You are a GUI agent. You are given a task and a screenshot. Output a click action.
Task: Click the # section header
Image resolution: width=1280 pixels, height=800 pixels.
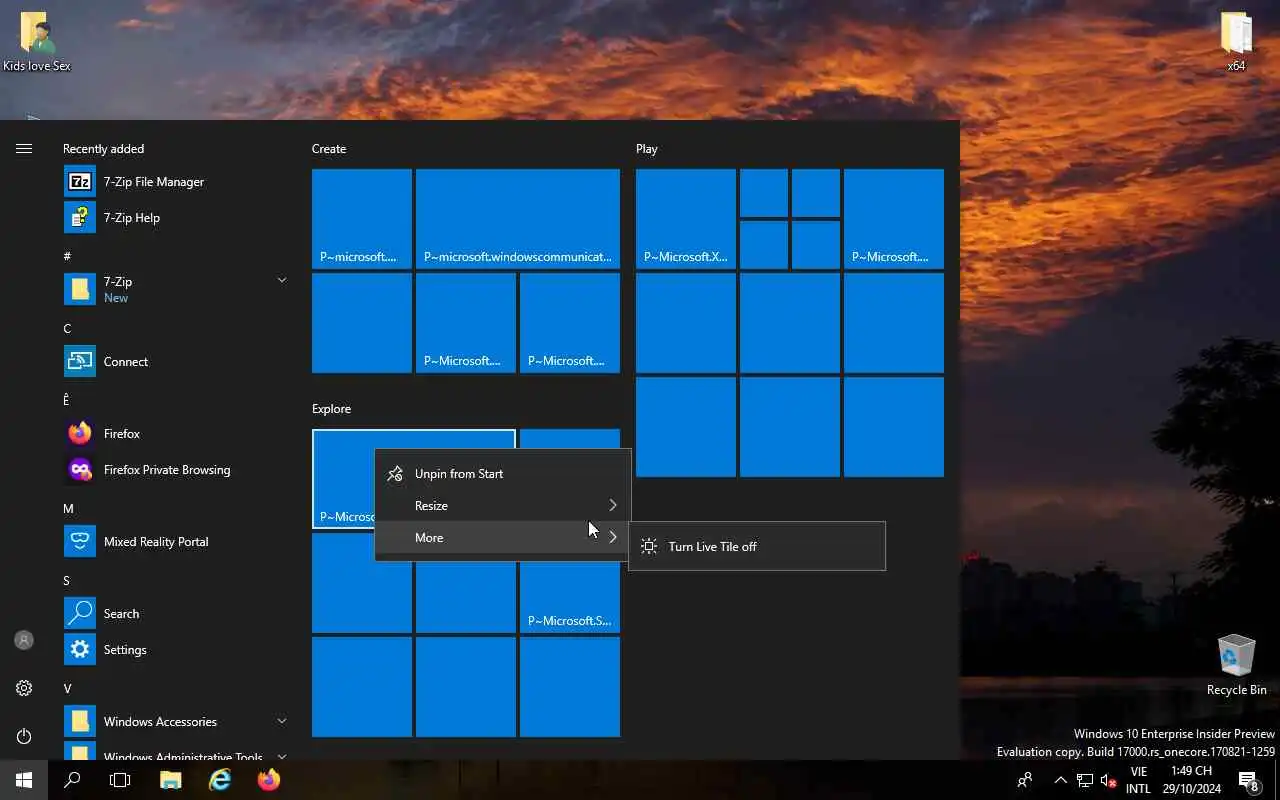pyautogui.click(x=67, y=256)
